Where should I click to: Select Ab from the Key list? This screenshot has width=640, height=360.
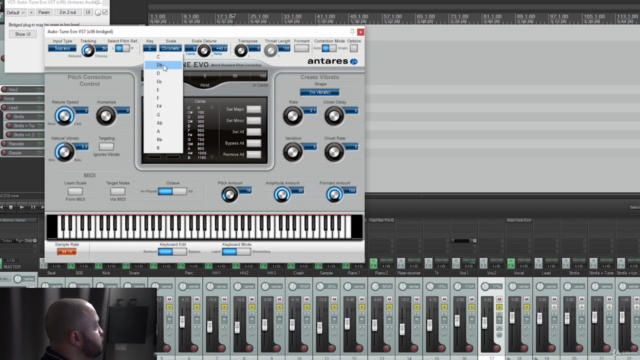tap(163, 123)
